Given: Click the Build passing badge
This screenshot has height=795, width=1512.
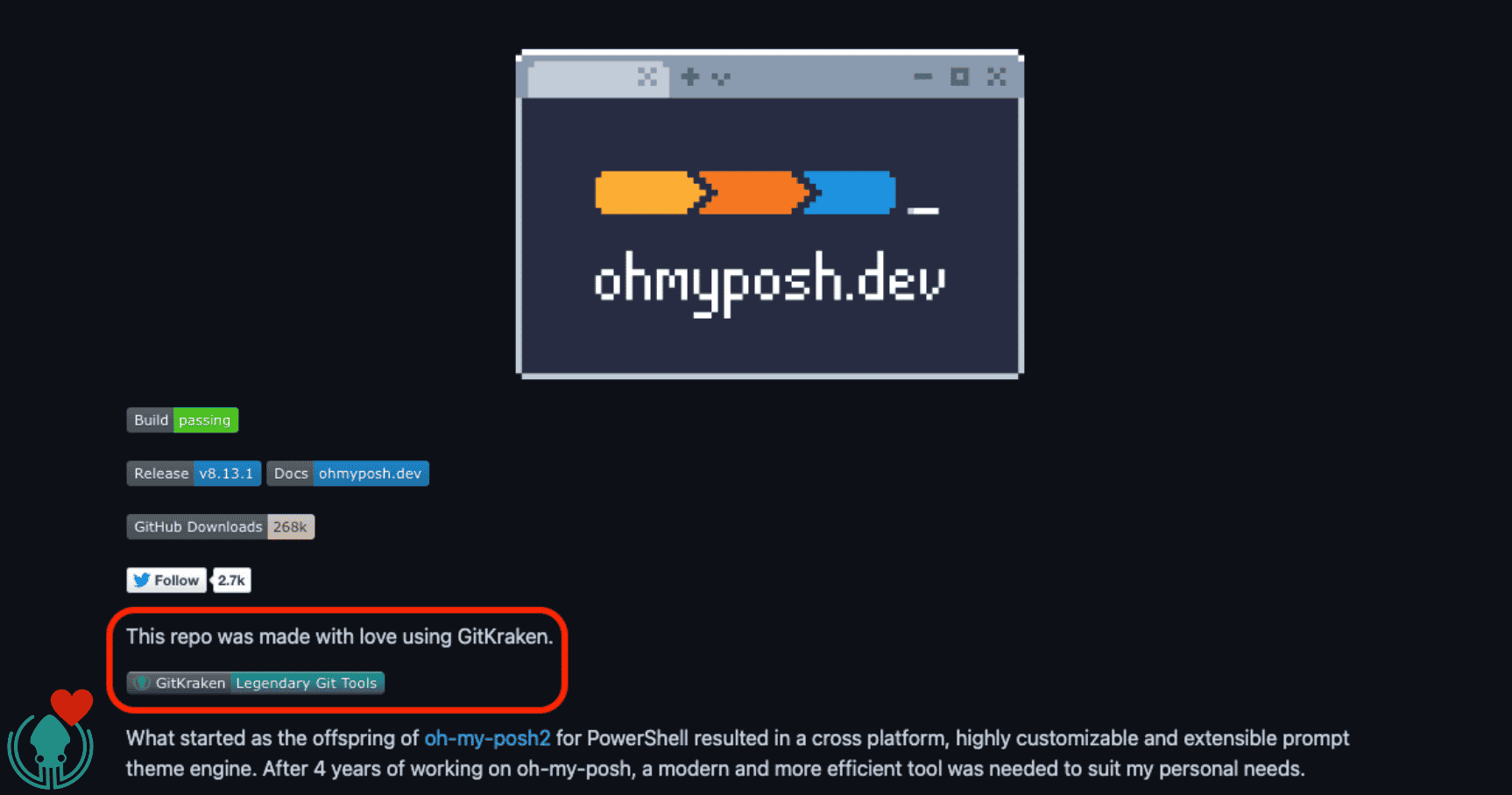Looking at the screenshot, I should tap(182, 420).
